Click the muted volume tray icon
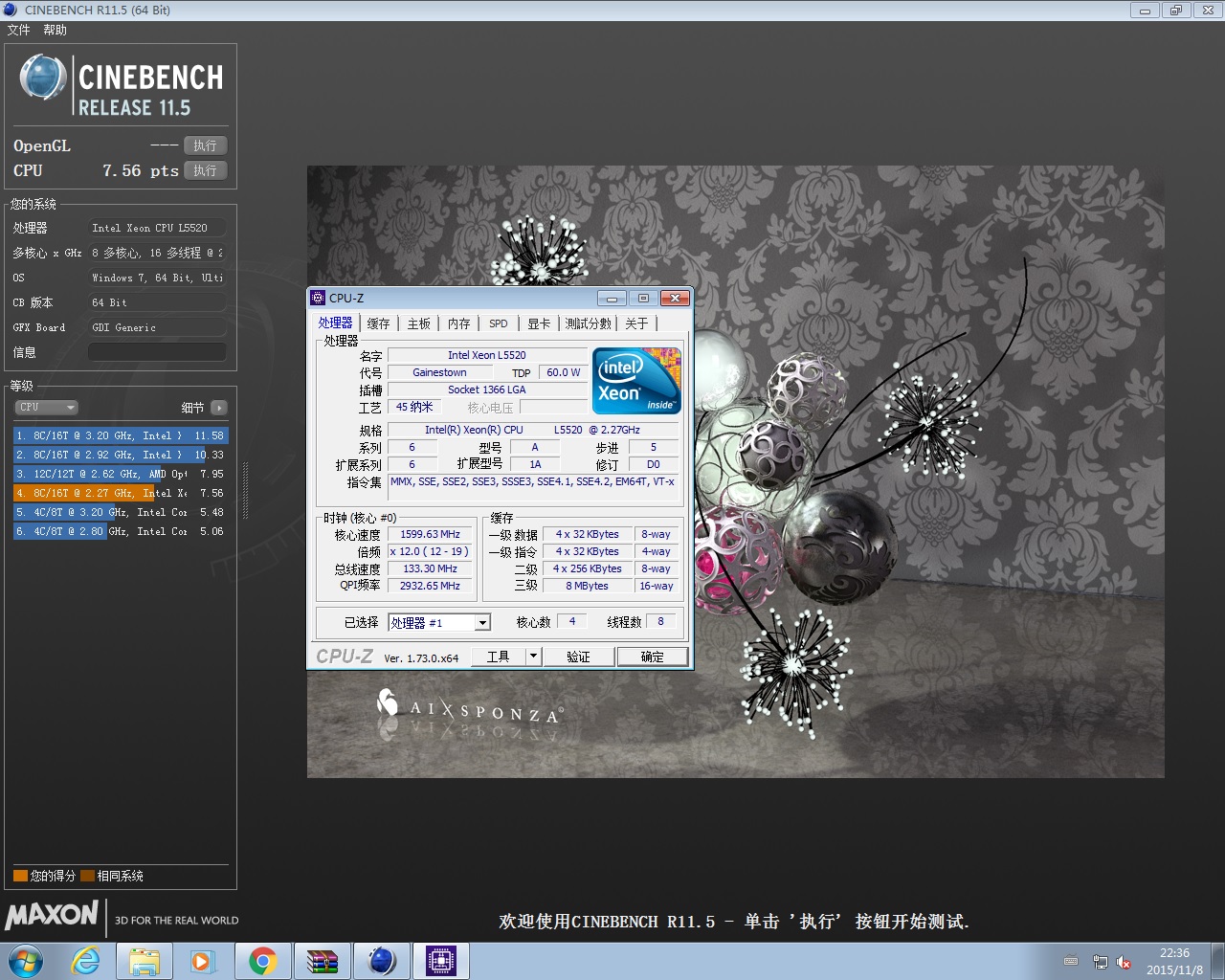This screenshot has height=980, width=1225. [x=1125, y=962]
